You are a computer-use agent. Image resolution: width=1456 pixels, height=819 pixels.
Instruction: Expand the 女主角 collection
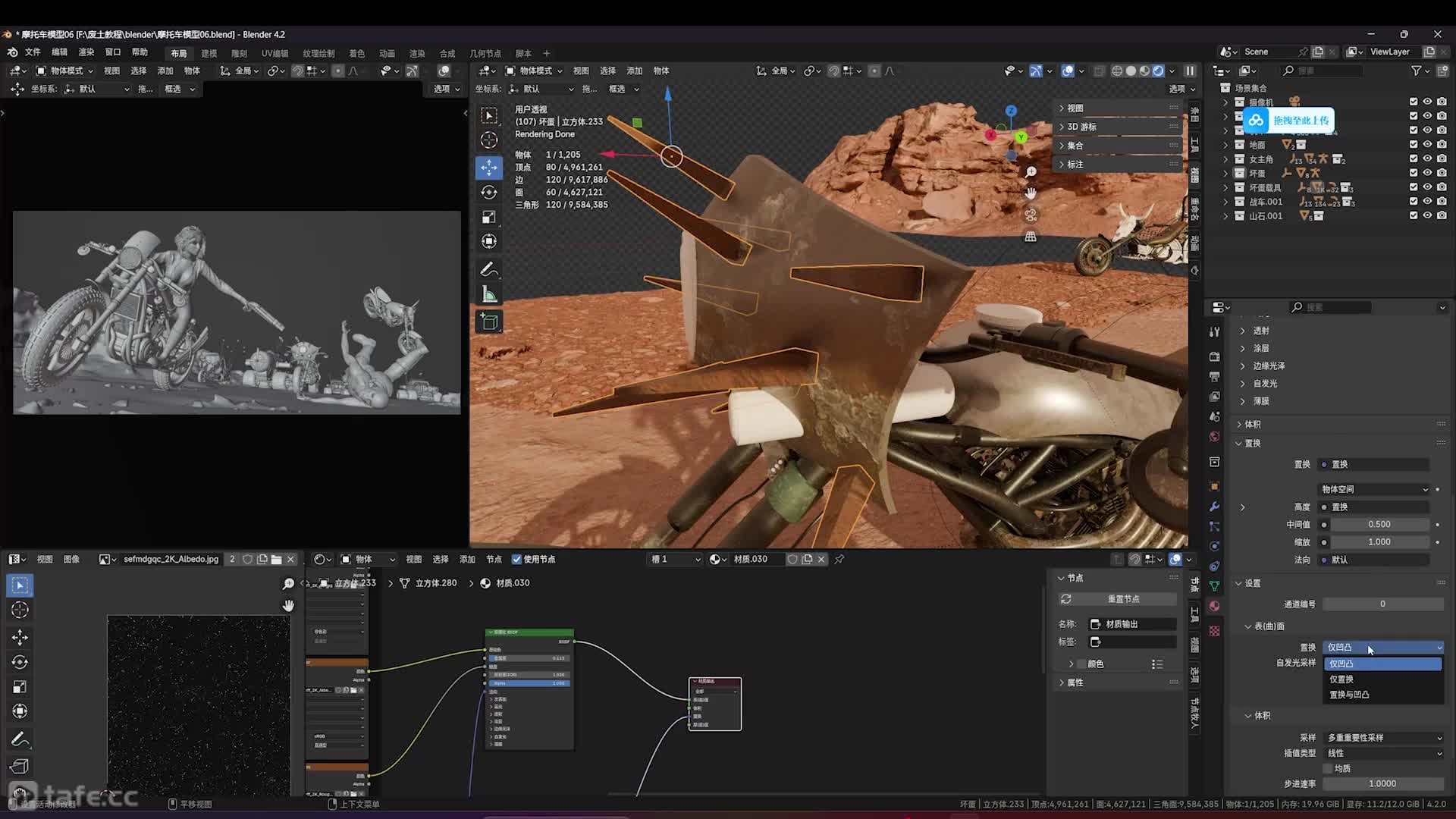click(x=1225, y=159)
